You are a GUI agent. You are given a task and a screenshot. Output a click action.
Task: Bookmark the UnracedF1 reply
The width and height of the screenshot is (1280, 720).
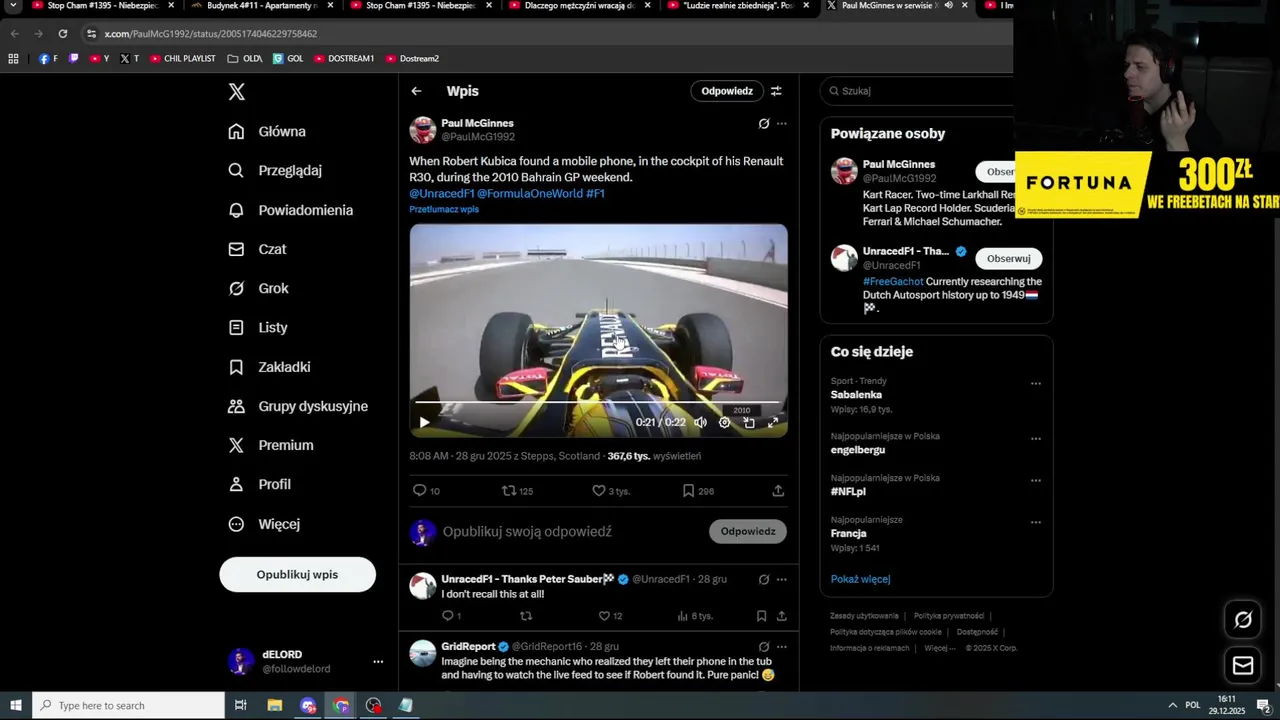(761, 616)
